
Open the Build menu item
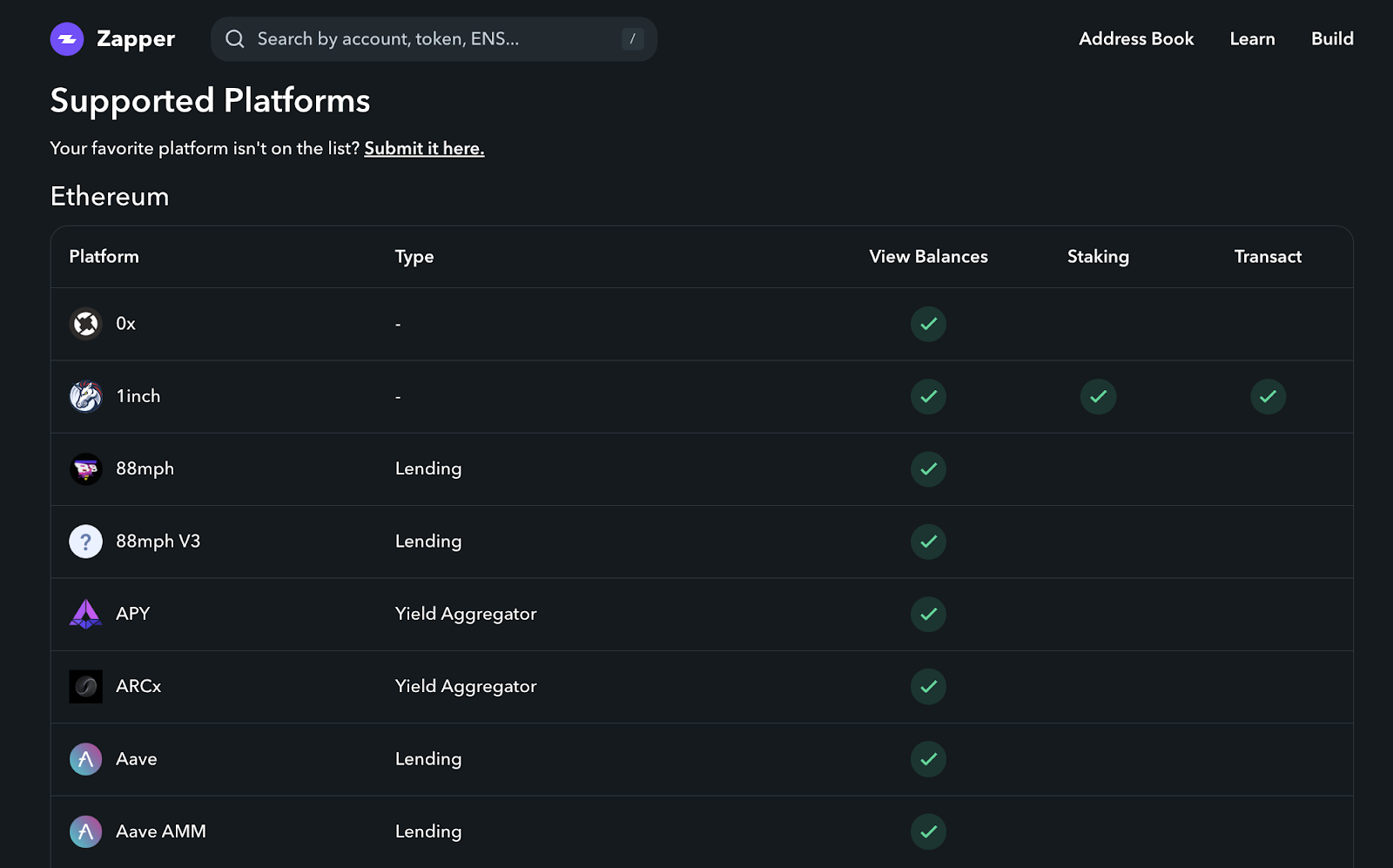pyautogui.click(x=1332, y=39)
